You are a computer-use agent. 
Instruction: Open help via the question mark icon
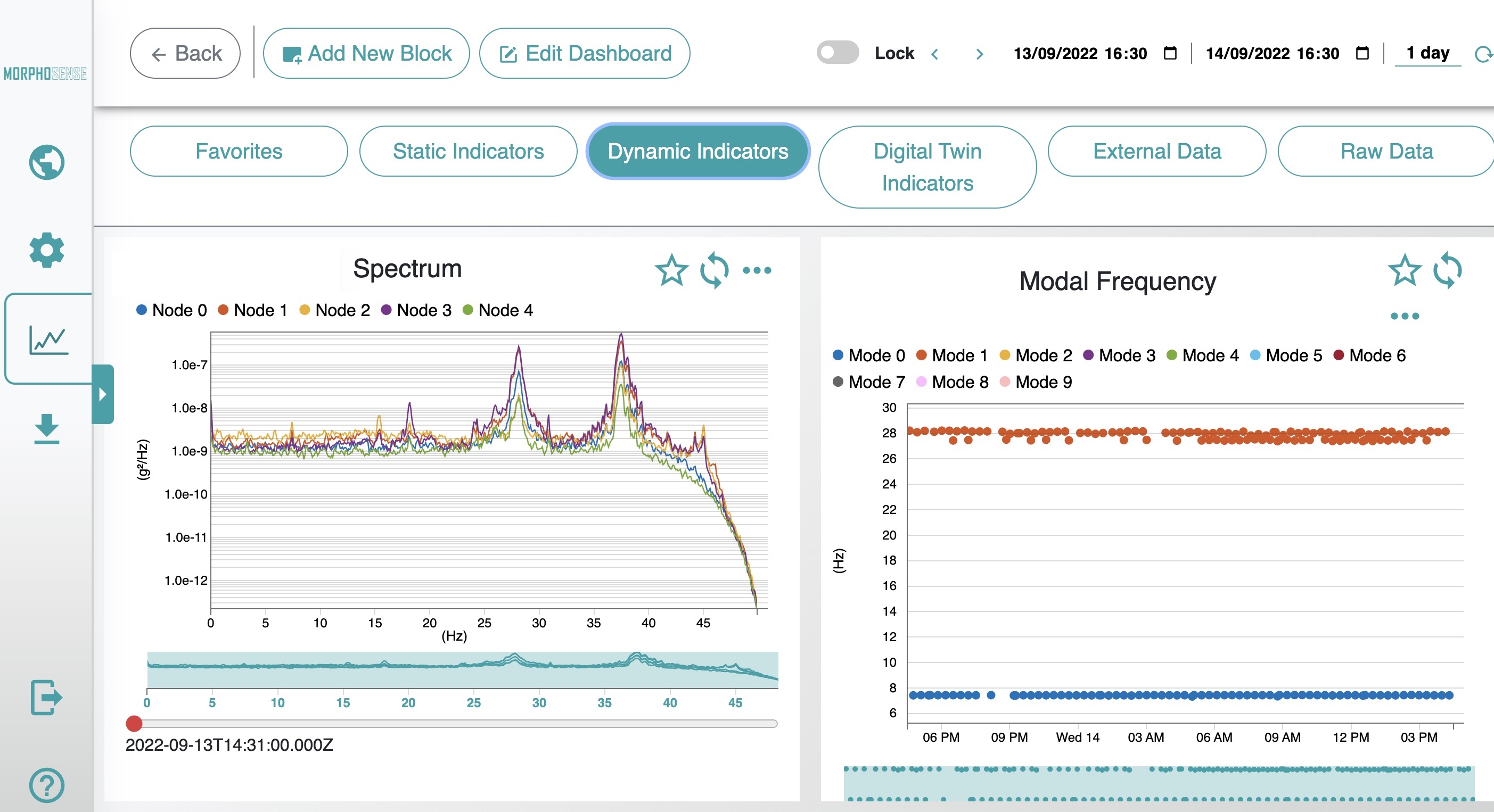[x=46, y=784]
